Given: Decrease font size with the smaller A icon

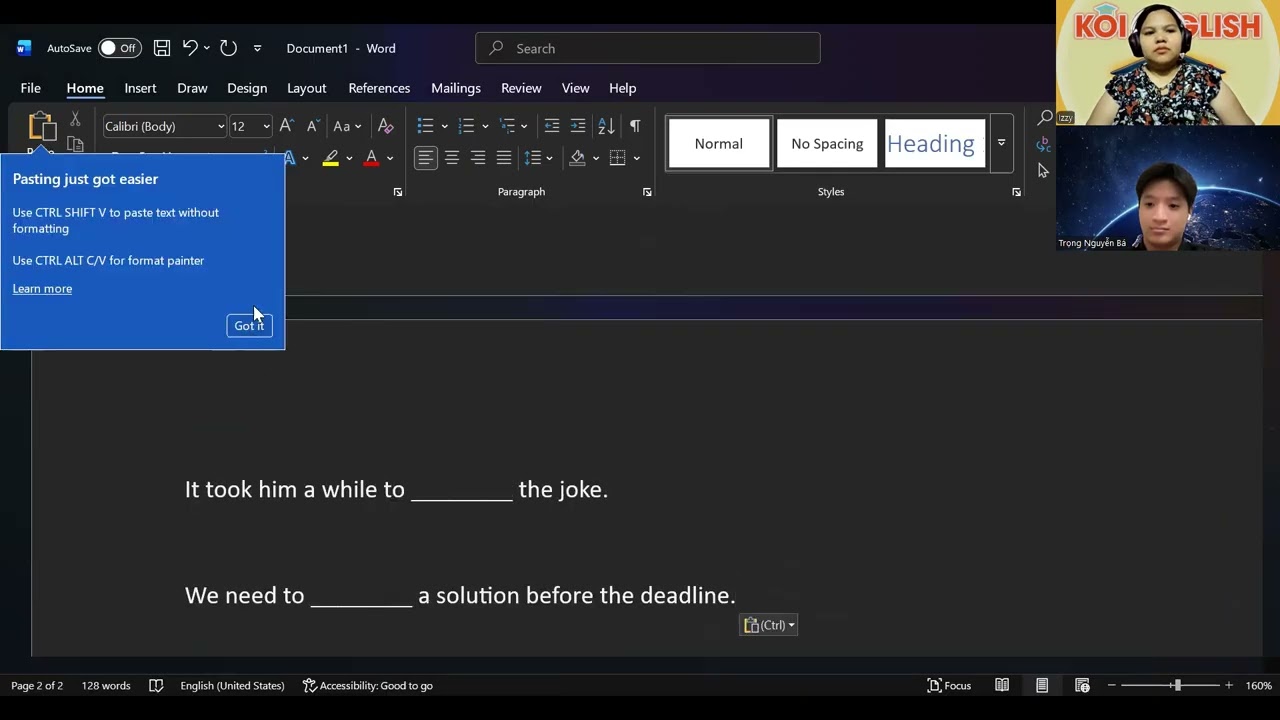Looking at the screenshot, I should pos(312,126).
